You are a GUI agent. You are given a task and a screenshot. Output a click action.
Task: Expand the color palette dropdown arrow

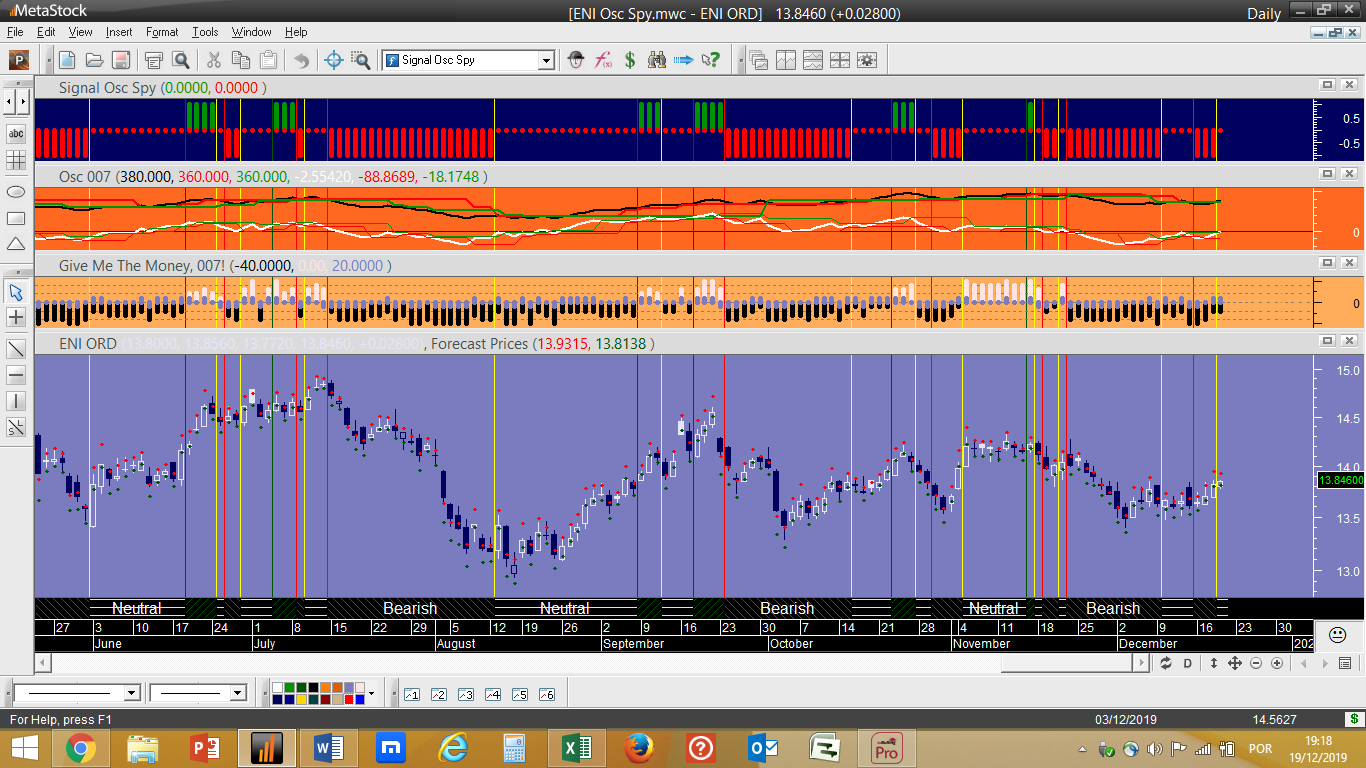(371, 693)
